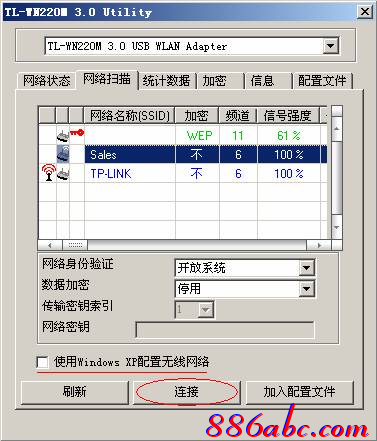Screen dimensions: 377x441
Task: Click the 不 encryption cell in Sales row
Action: pos(197,154)
